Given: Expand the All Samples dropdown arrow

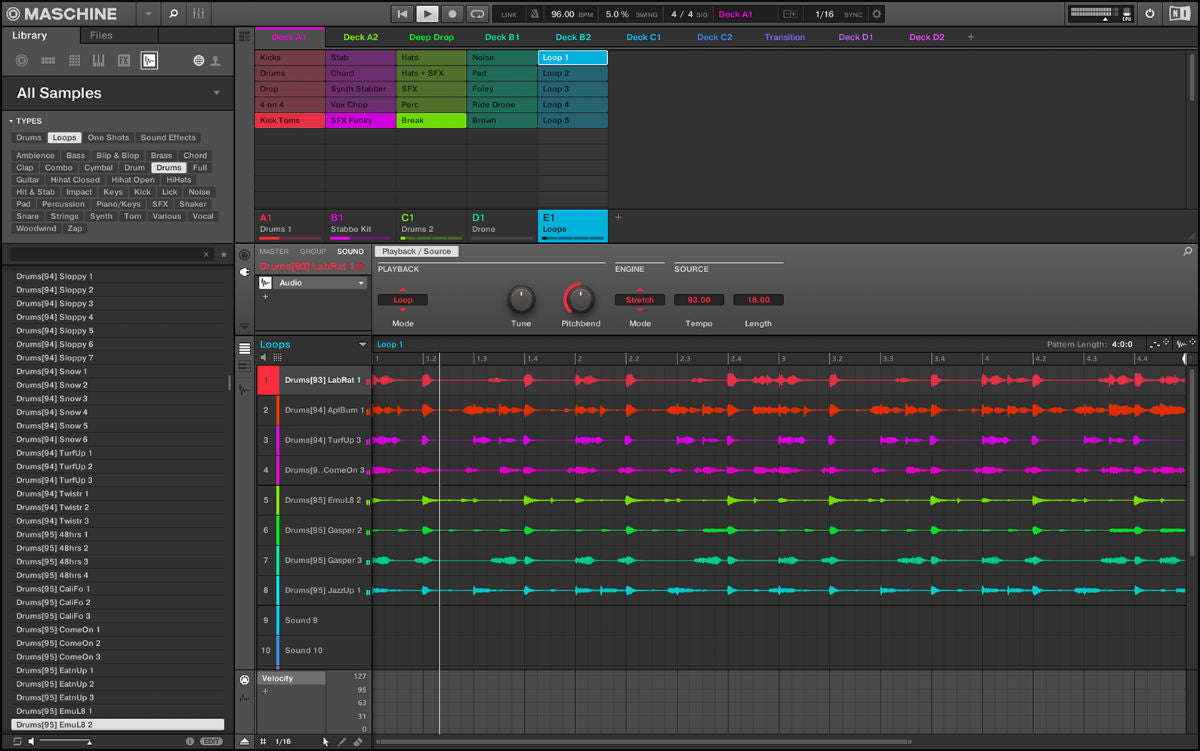Looking at the screenshot, I should point(217,93).
